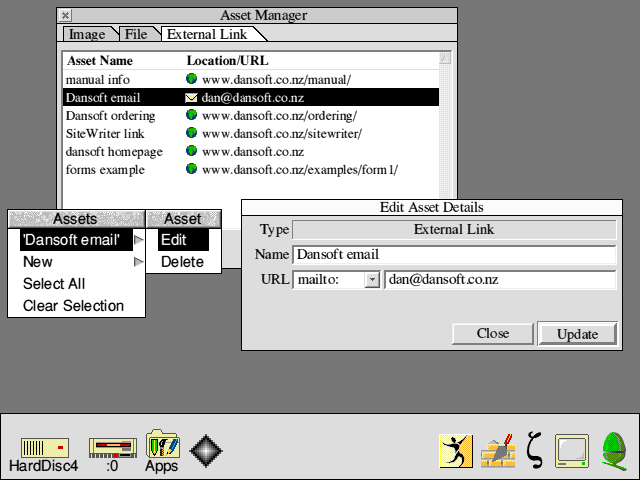Choose Delete in the Asset submenu
Image resolution: width=640 pixels, height=480 pixels.
point(183,262)
